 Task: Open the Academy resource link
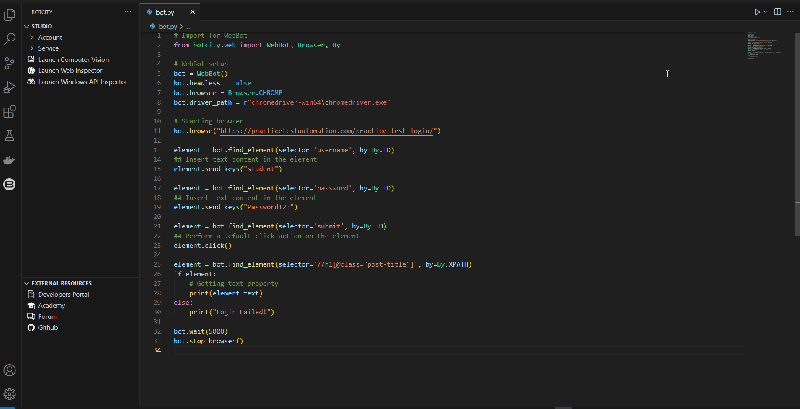(51, 305)
